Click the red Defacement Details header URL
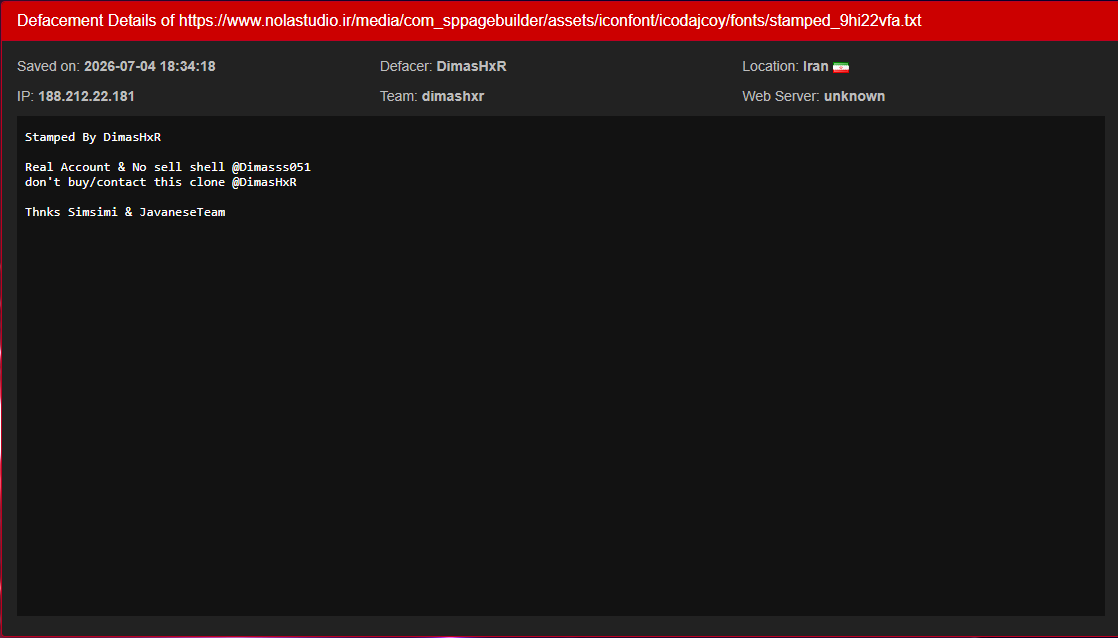 click(x=550, y=21)
